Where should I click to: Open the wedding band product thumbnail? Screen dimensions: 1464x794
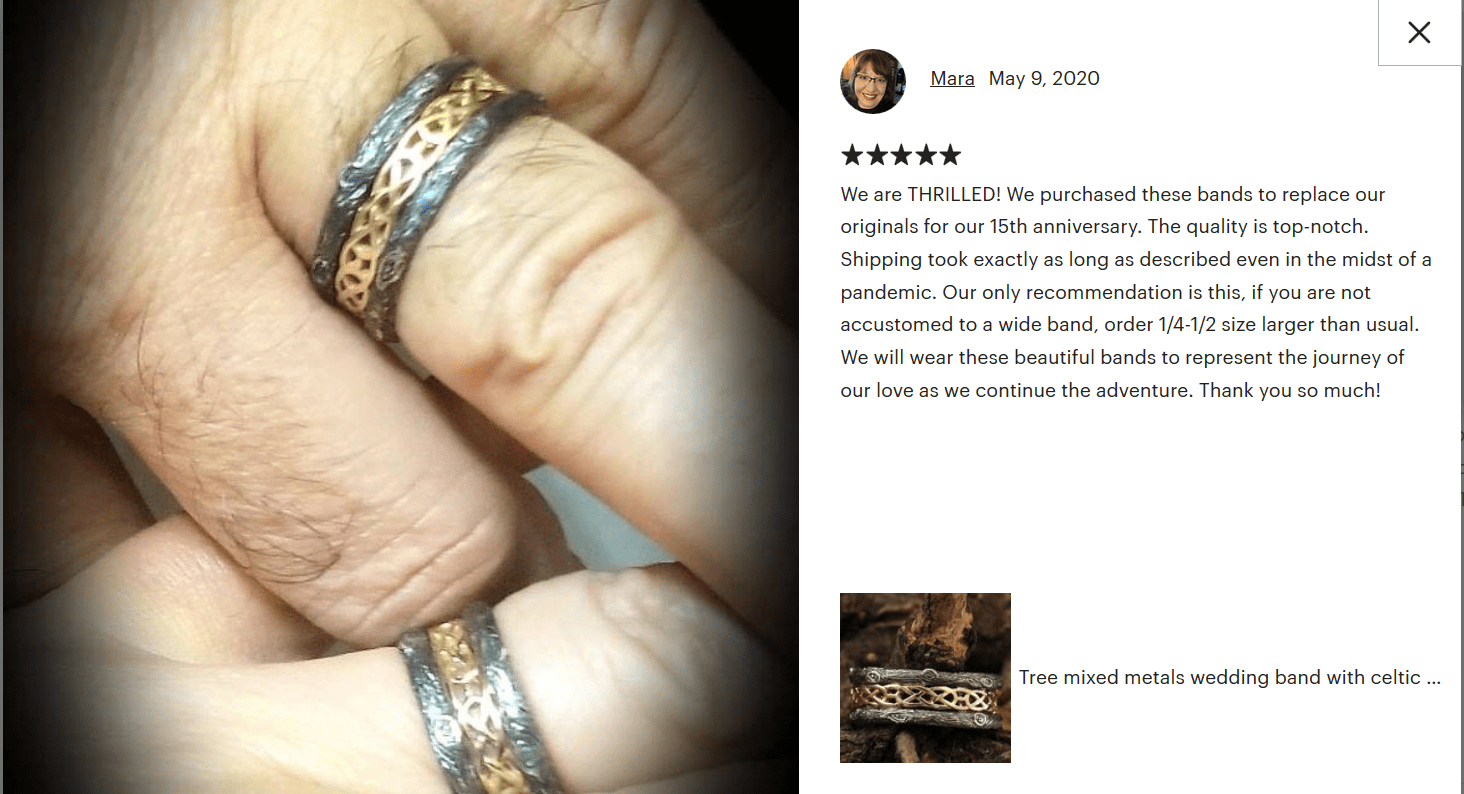click(925, 678)
